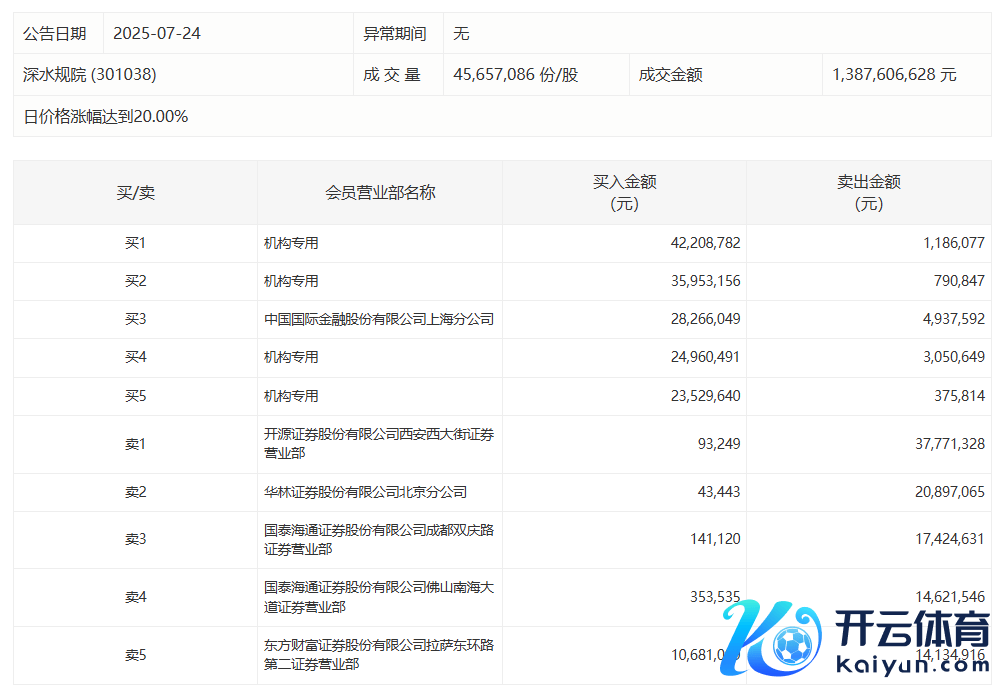Select 机构专用 in the 买1 row
Image resolution: width=1005 pixels, height=698 pixels.
(x=291, y=243)
